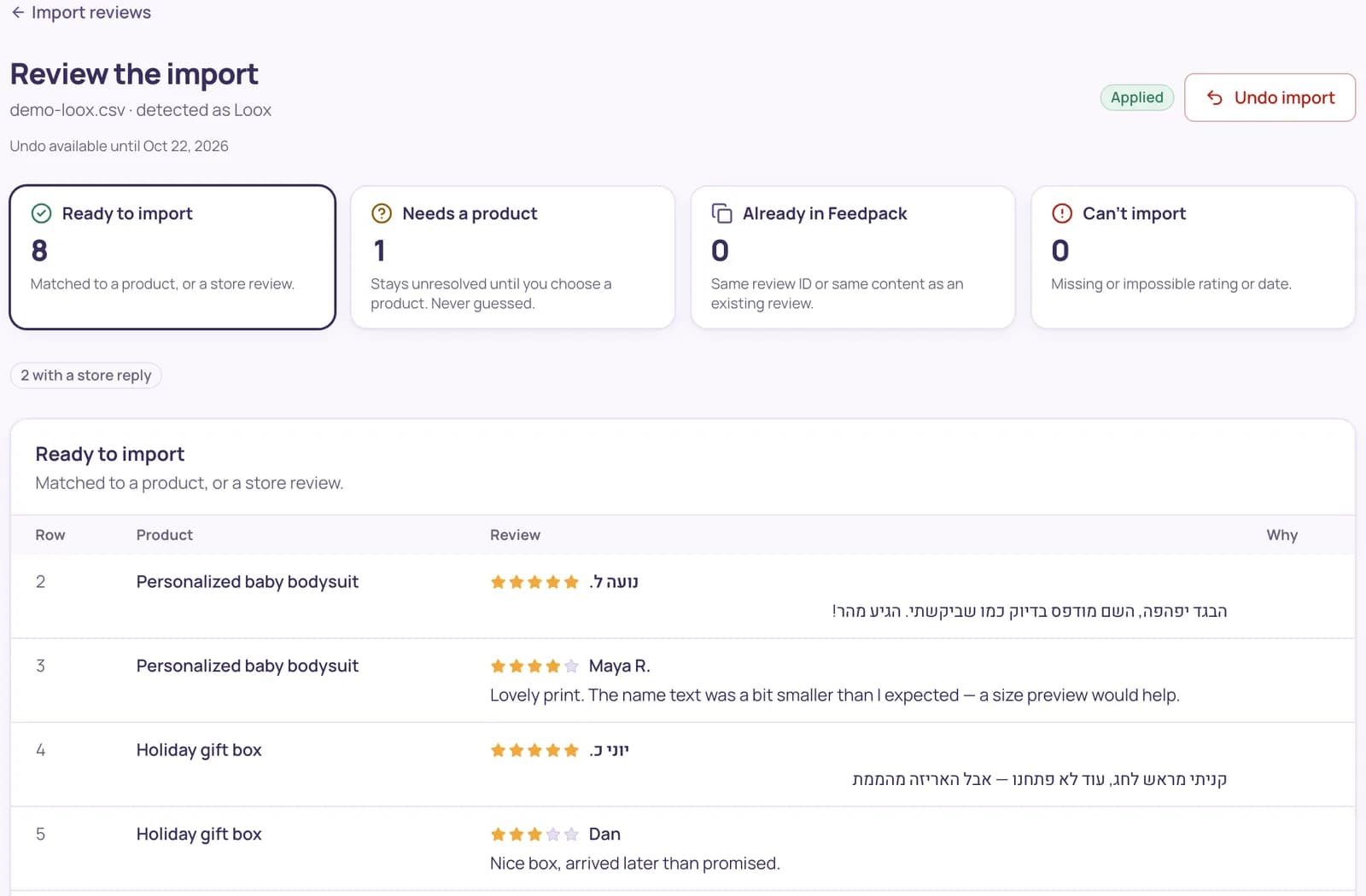
Task: Click the Why column header
Action: 1281,535
